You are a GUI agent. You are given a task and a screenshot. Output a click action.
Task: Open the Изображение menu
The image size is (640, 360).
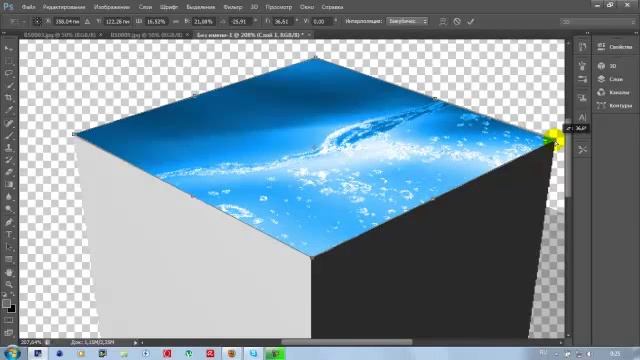click(112, 7)
